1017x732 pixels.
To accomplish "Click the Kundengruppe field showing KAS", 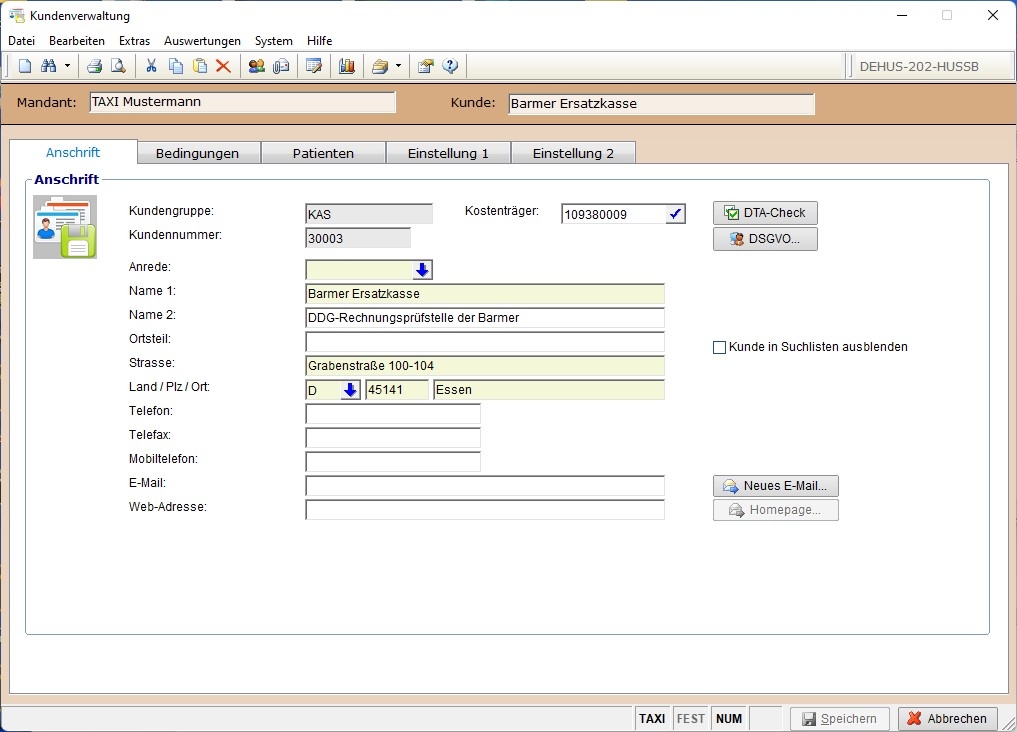I will tap(369, 215).
